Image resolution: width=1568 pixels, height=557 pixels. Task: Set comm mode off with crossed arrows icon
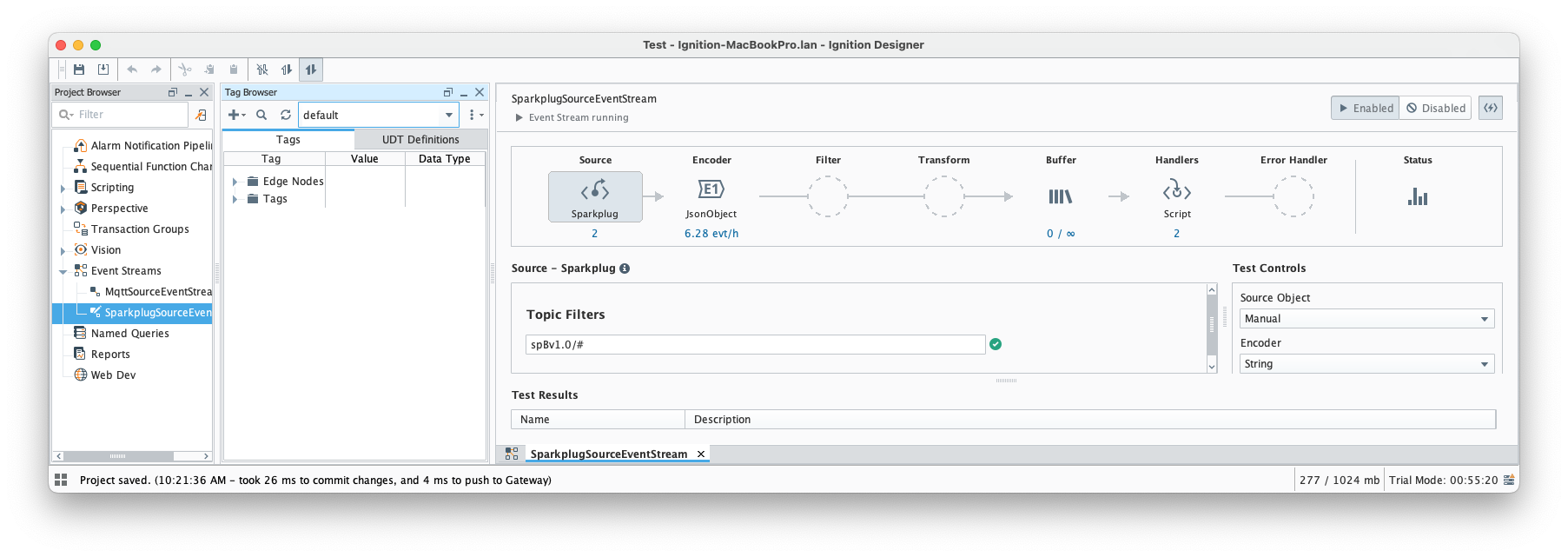coord(262,70)
